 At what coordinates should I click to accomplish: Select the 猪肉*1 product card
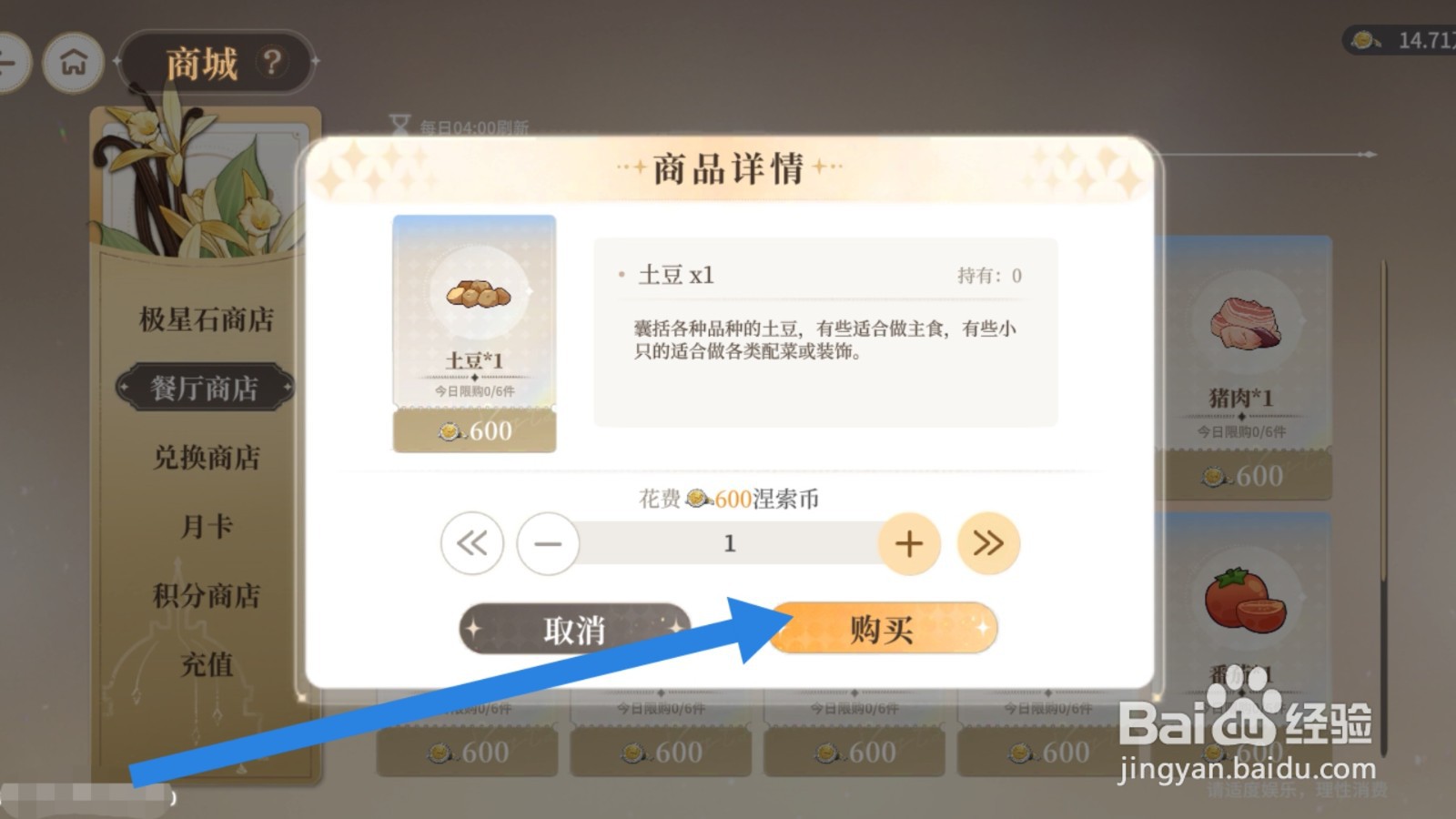pyautogui.click(x=1243, y=368)
